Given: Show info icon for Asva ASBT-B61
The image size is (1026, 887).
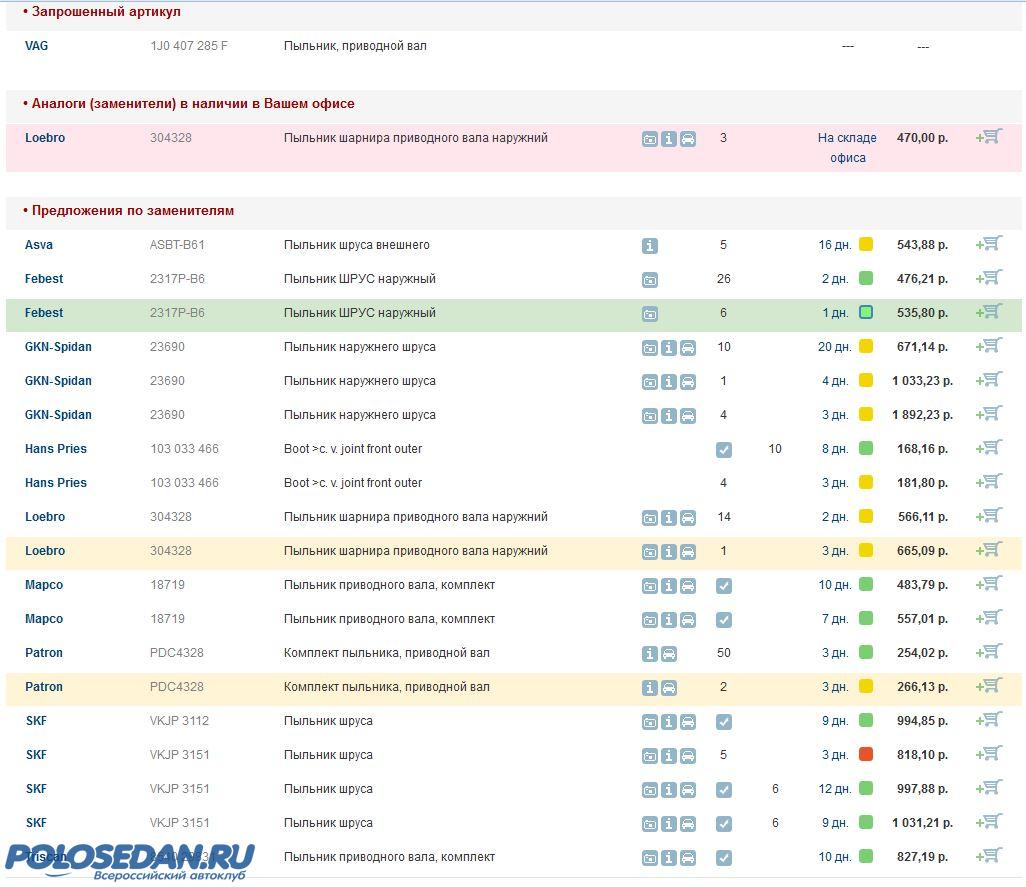Looking at the screenshot, I should pos(650,246).
